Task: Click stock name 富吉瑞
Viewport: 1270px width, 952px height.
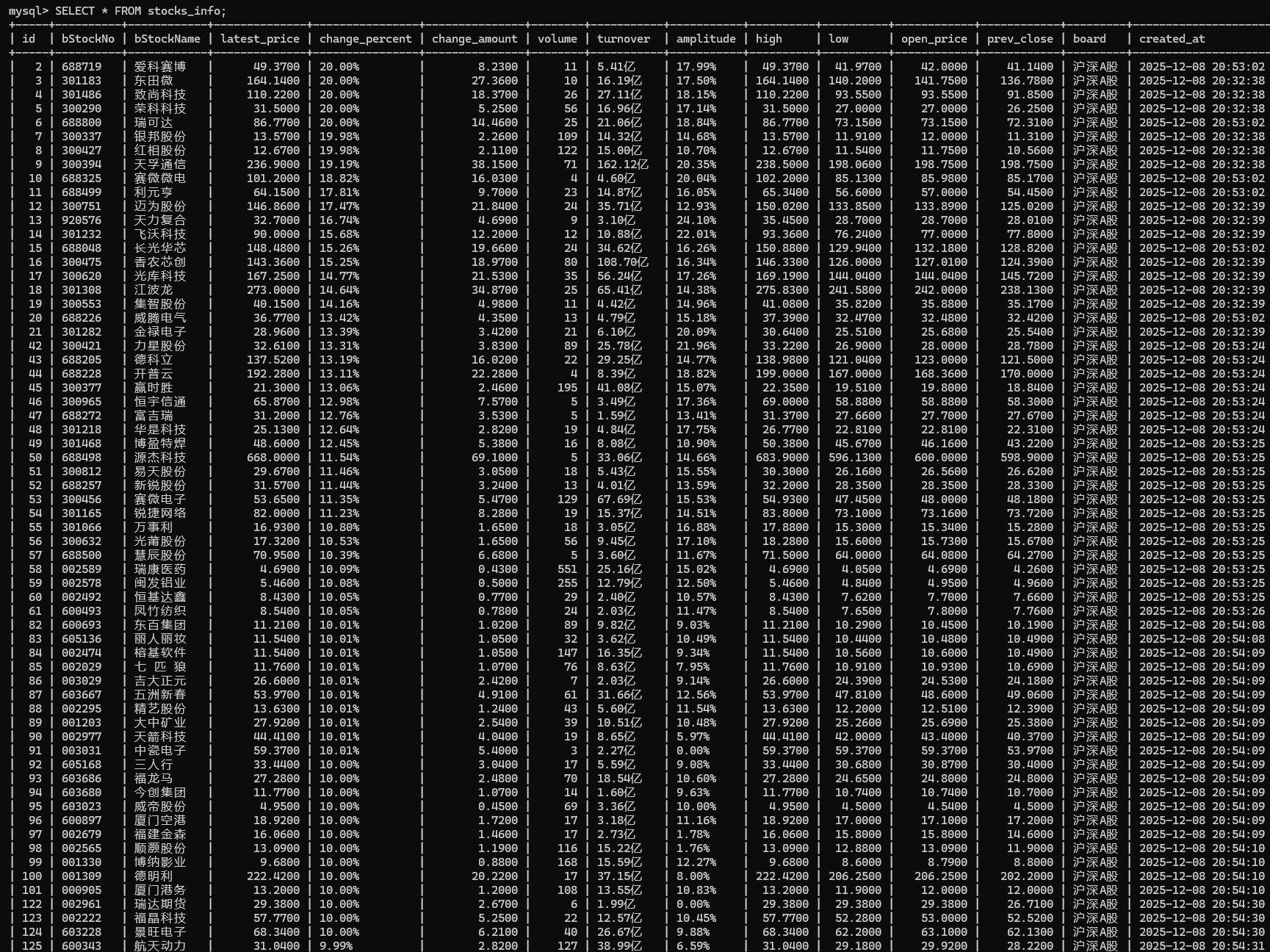Action: tap(154, 416)
